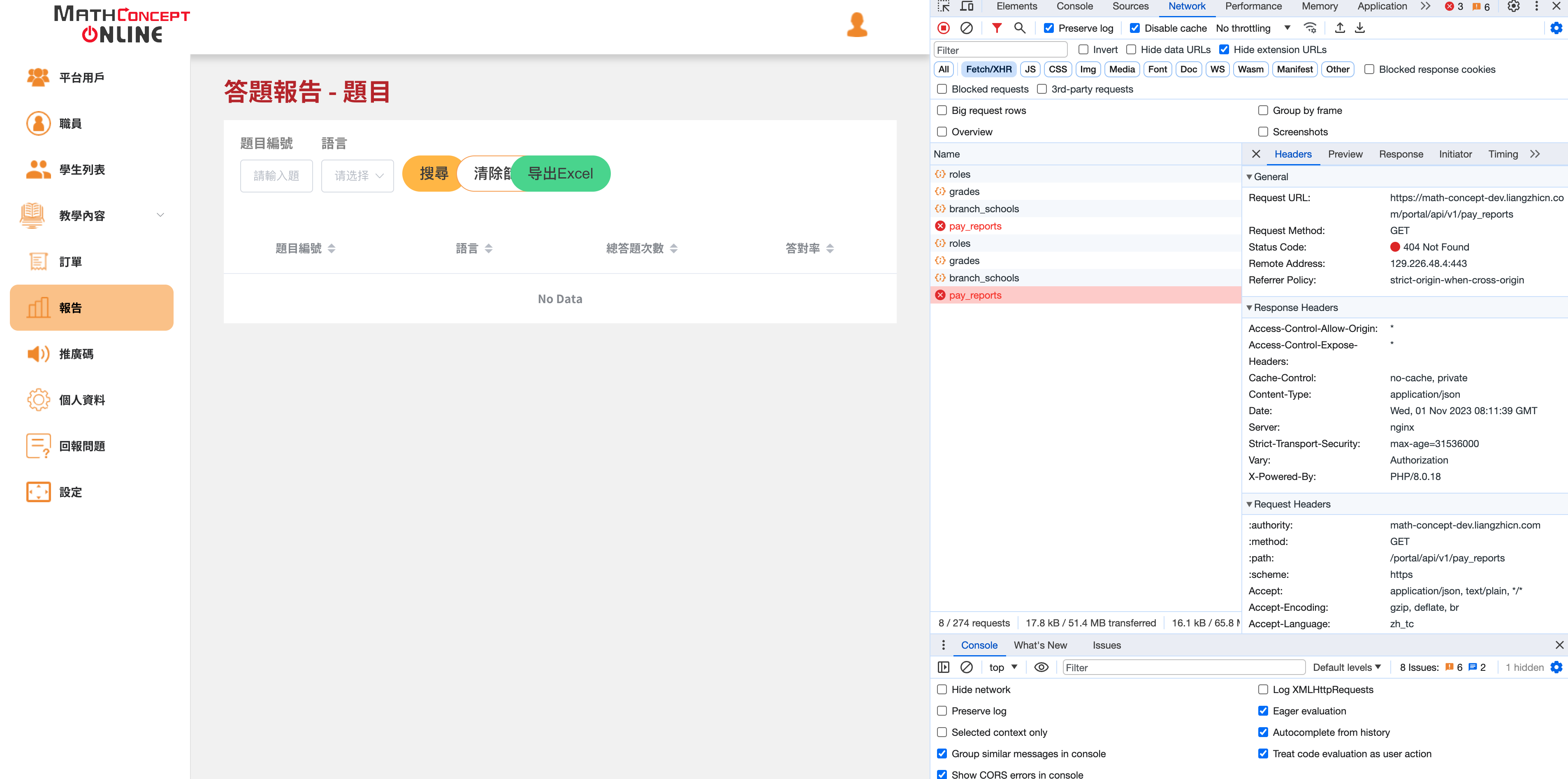Screen dimensions: 1568x779
Task: Click the export HAR download icon
Action: pos(1360,28)
